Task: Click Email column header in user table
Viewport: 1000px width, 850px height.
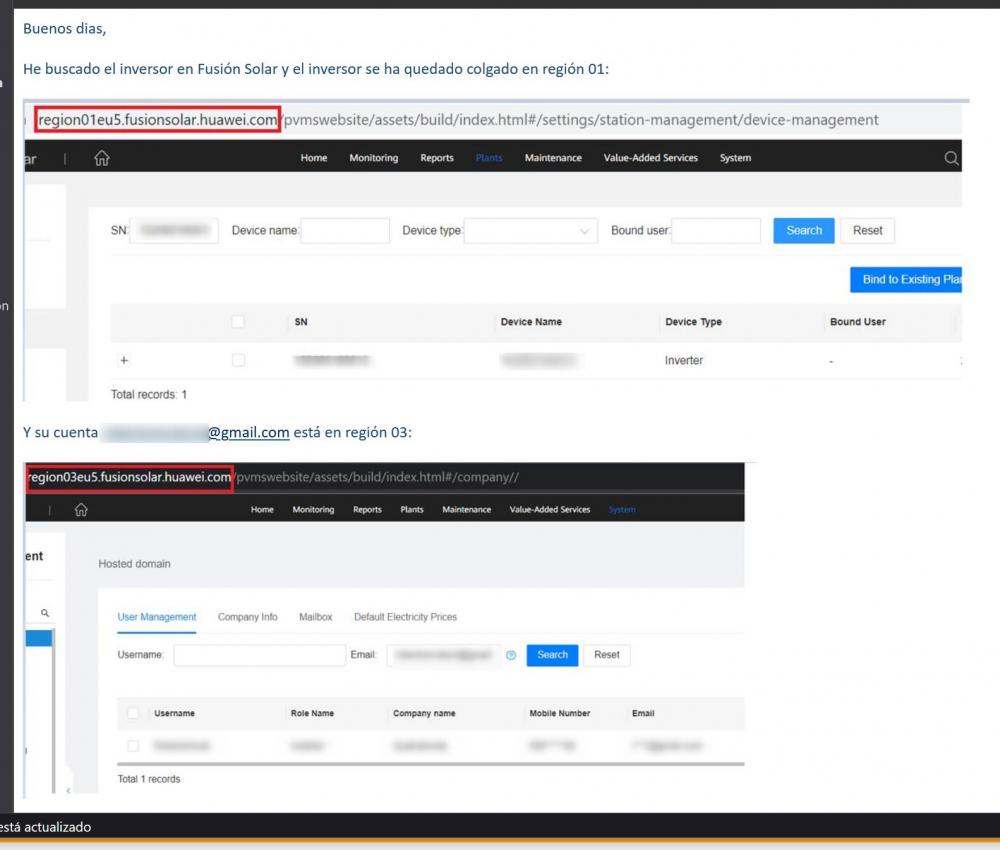Action: [643, 714]
